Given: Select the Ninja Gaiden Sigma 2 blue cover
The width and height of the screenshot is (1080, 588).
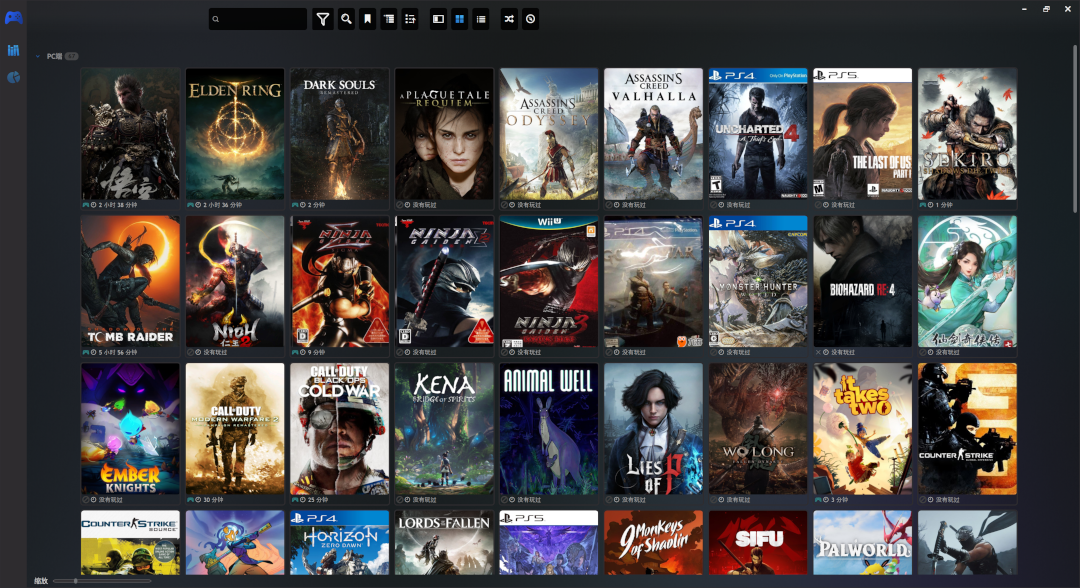Looking at the screenshot, I should coord(444,281).
